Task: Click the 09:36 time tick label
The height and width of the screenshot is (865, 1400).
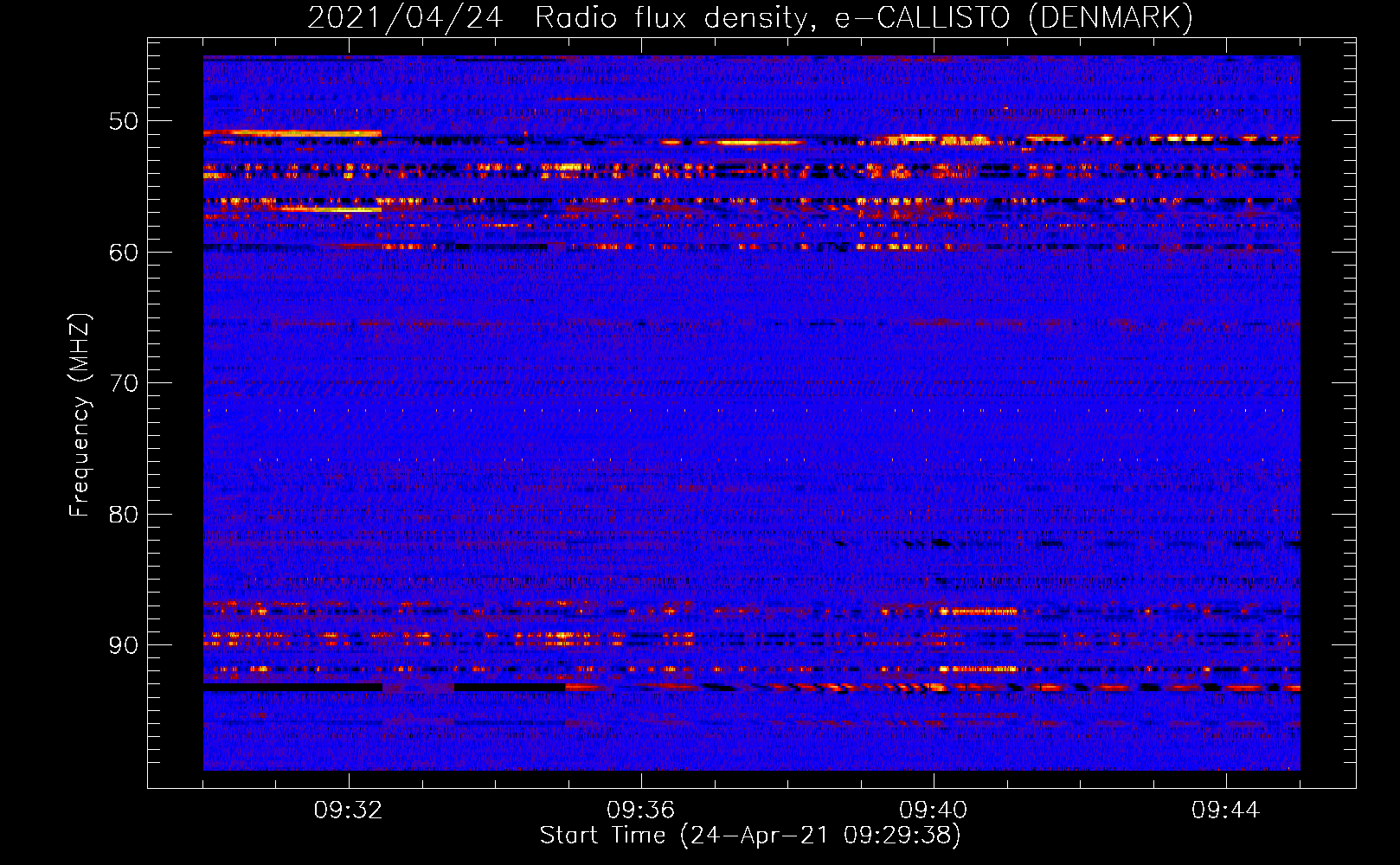Action: tap(641, 811)
